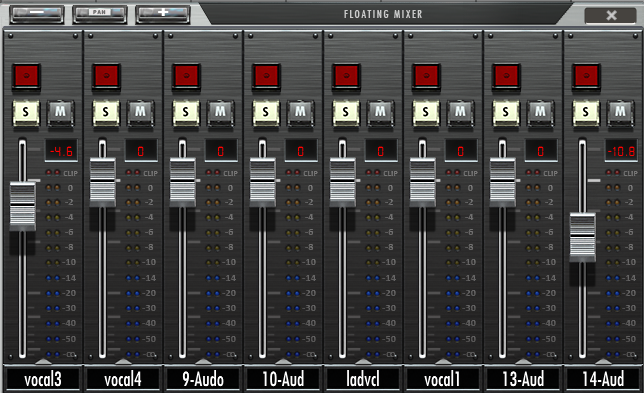This screenshot has width=644, height=393.
Task: Solo the vocal1 channel
Action: (426, 113)
